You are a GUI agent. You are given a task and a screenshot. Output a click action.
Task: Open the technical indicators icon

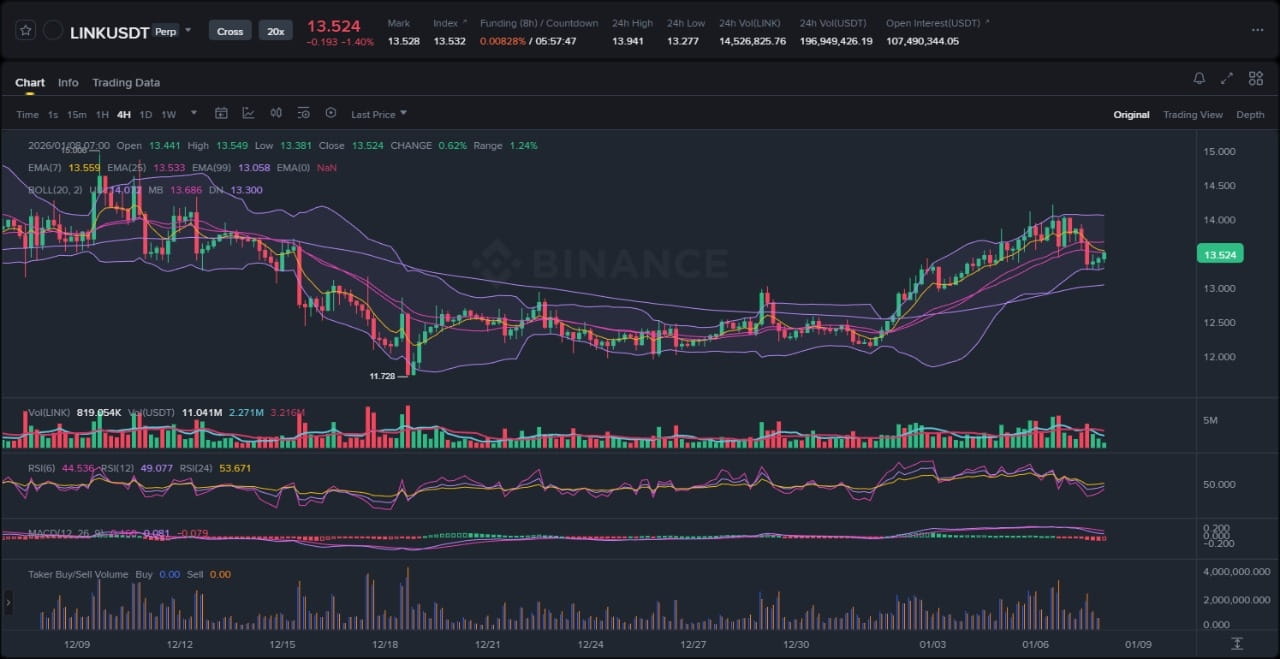pyautogui.click(x=248, y=114)
